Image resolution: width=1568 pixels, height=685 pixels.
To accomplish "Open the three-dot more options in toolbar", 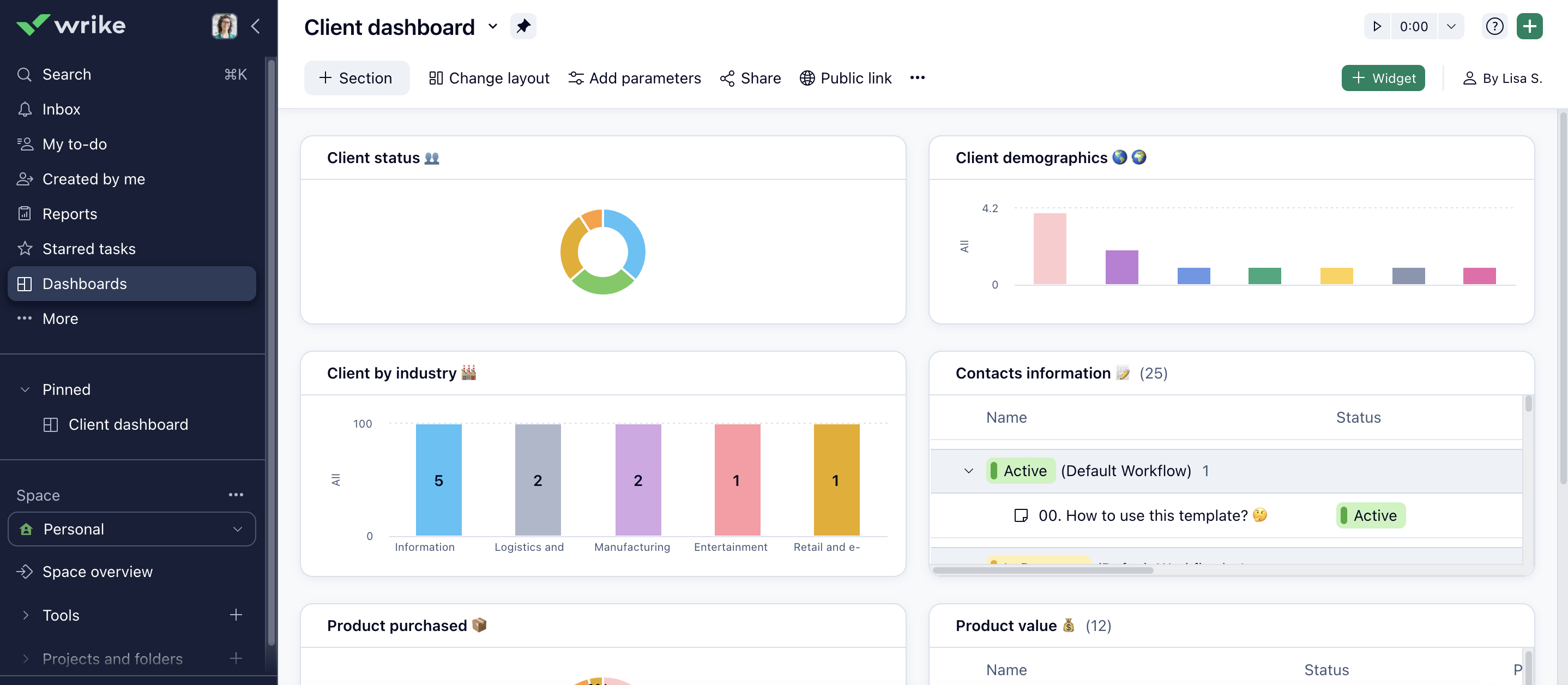I will coord(916,78).
